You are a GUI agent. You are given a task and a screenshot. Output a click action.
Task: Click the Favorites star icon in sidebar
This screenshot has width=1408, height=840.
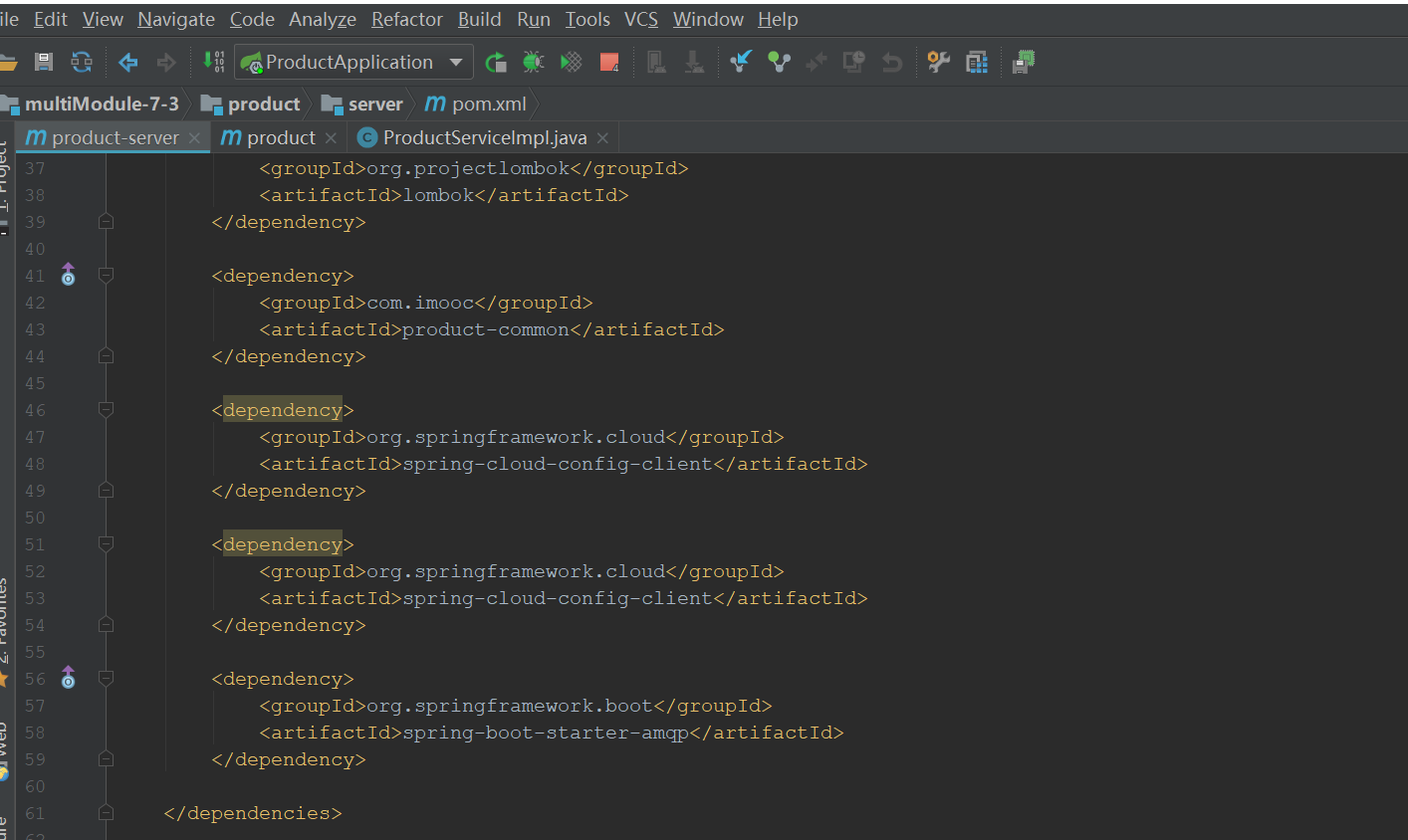(3, 679)
